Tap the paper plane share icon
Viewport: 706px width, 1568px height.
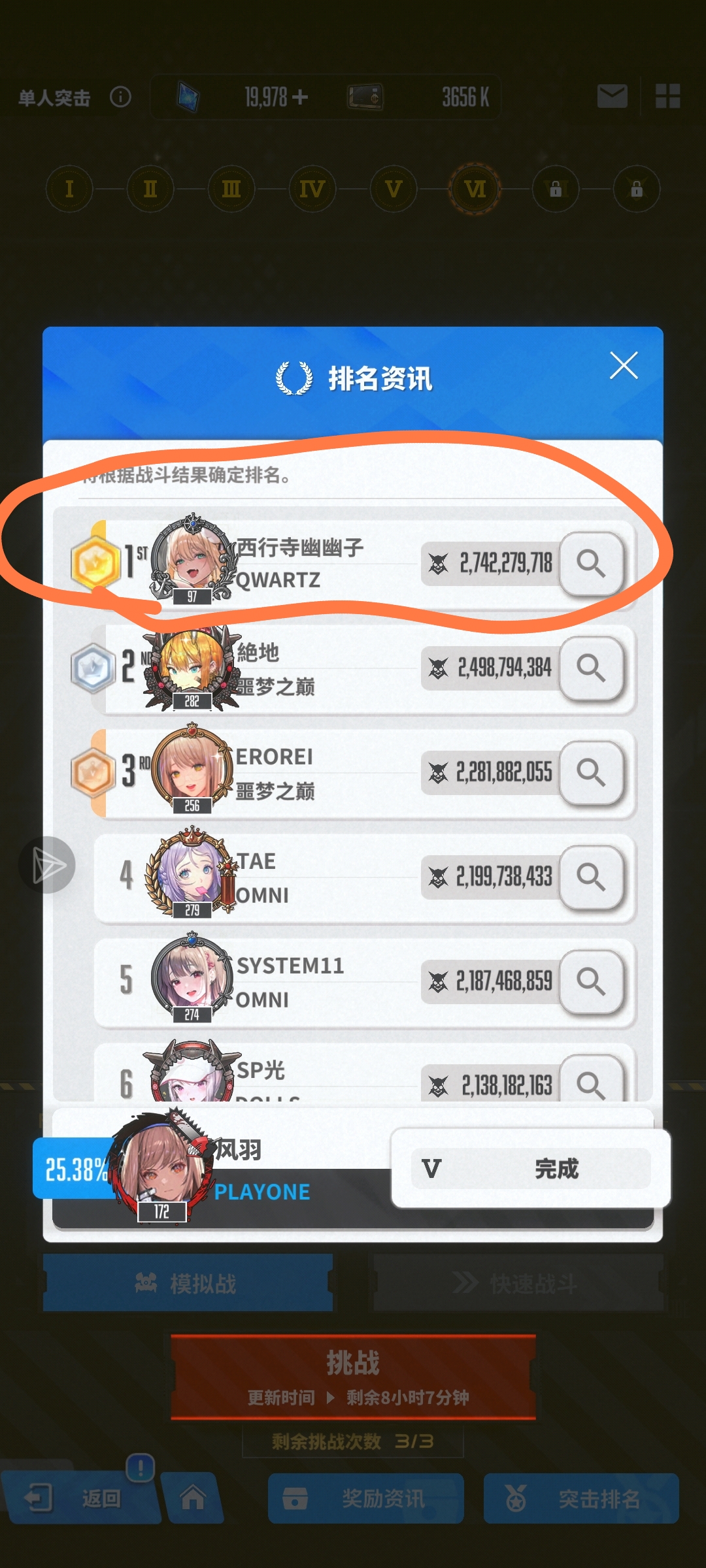[47, 865]
